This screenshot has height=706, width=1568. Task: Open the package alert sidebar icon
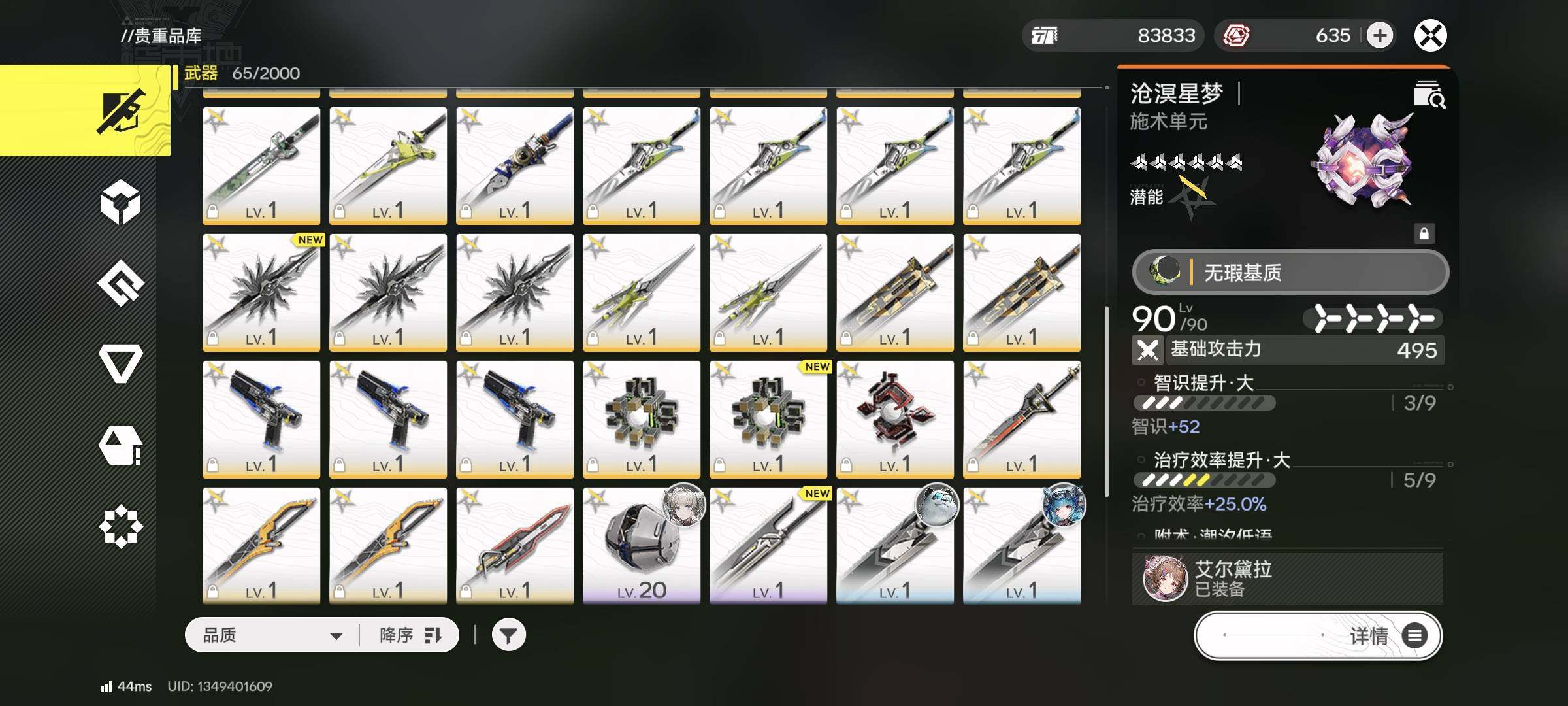click(121, 445)
